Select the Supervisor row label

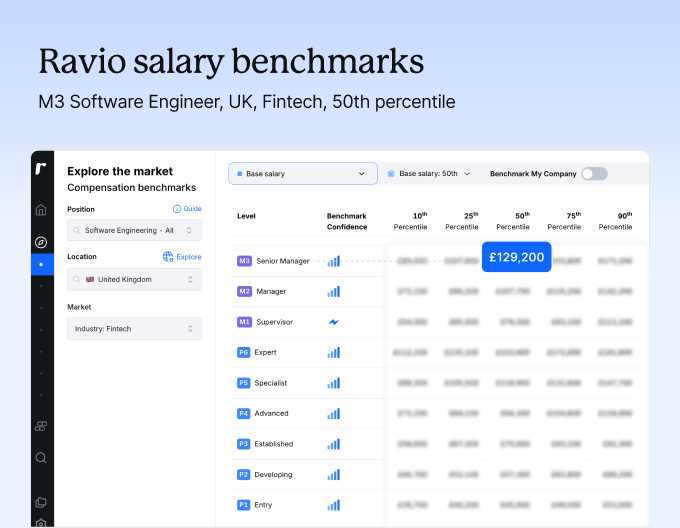pos(275,322)
